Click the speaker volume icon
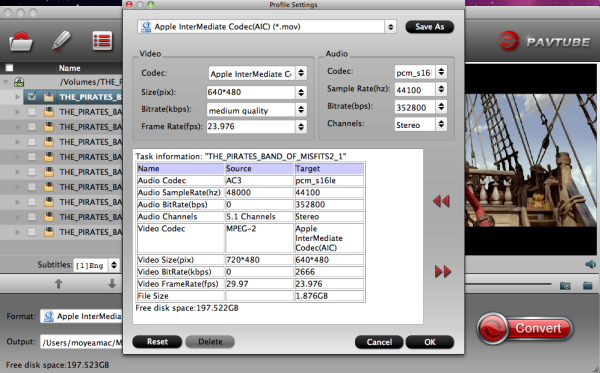 coord(590,264)
